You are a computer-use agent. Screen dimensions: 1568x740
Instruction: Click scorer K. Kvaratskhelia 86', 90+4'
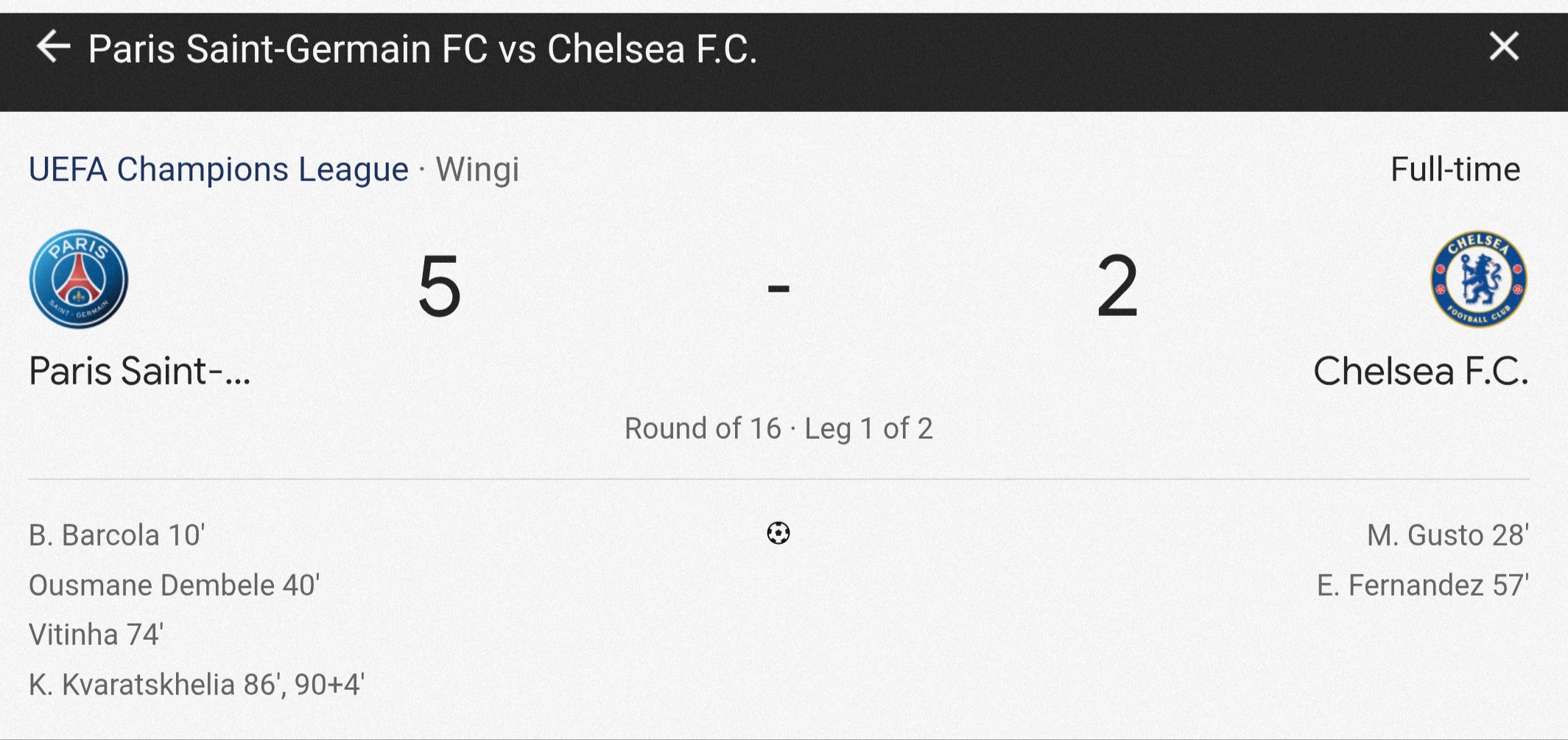click(196, 685)
